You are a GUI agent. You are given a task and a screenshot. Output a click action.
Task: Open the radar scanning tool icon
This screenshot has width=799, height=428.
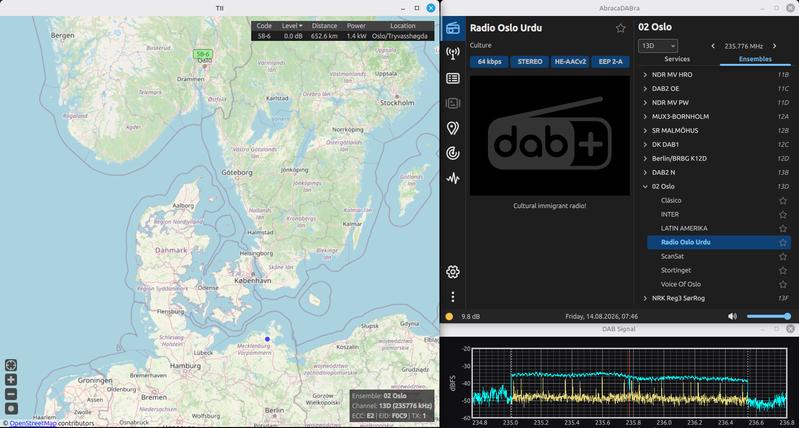pyautogui.click(x=452, y=153)
